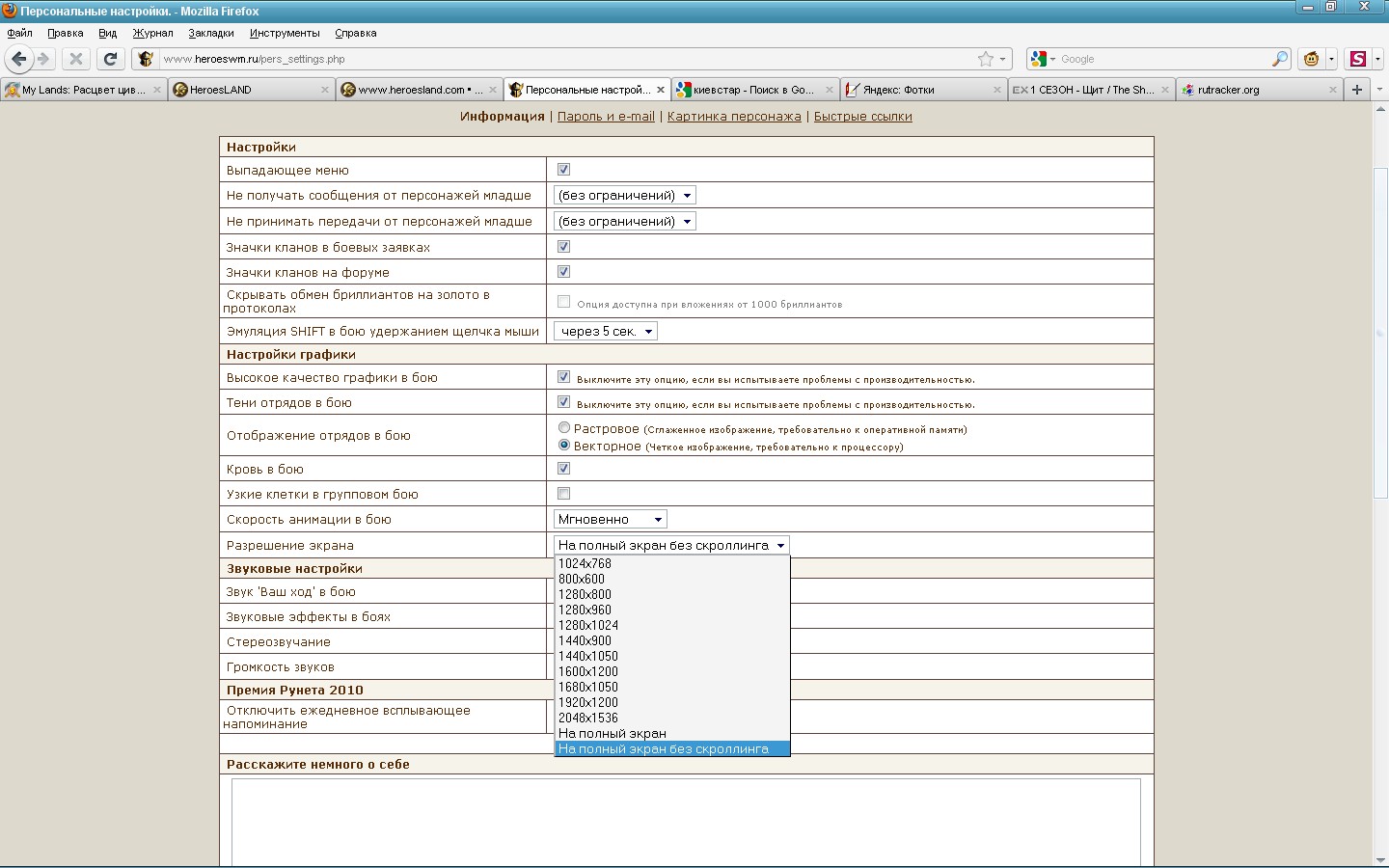Click the Stop loading X icon
Viewport: 1389px width, 868px height.
(76, 59)
